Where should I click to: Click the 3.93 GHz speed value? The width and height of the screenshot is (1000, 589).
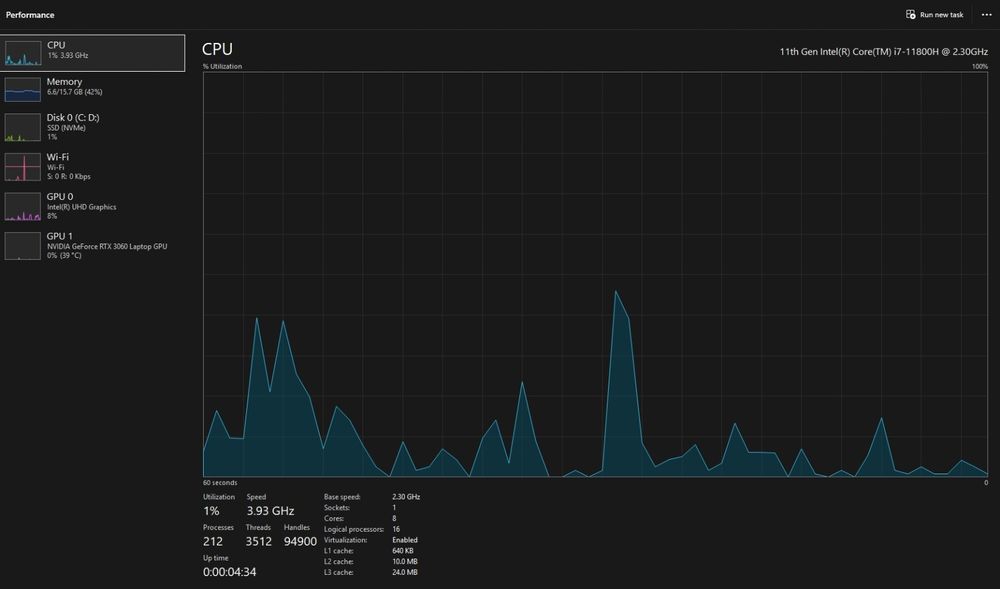[x=270, y=511]
